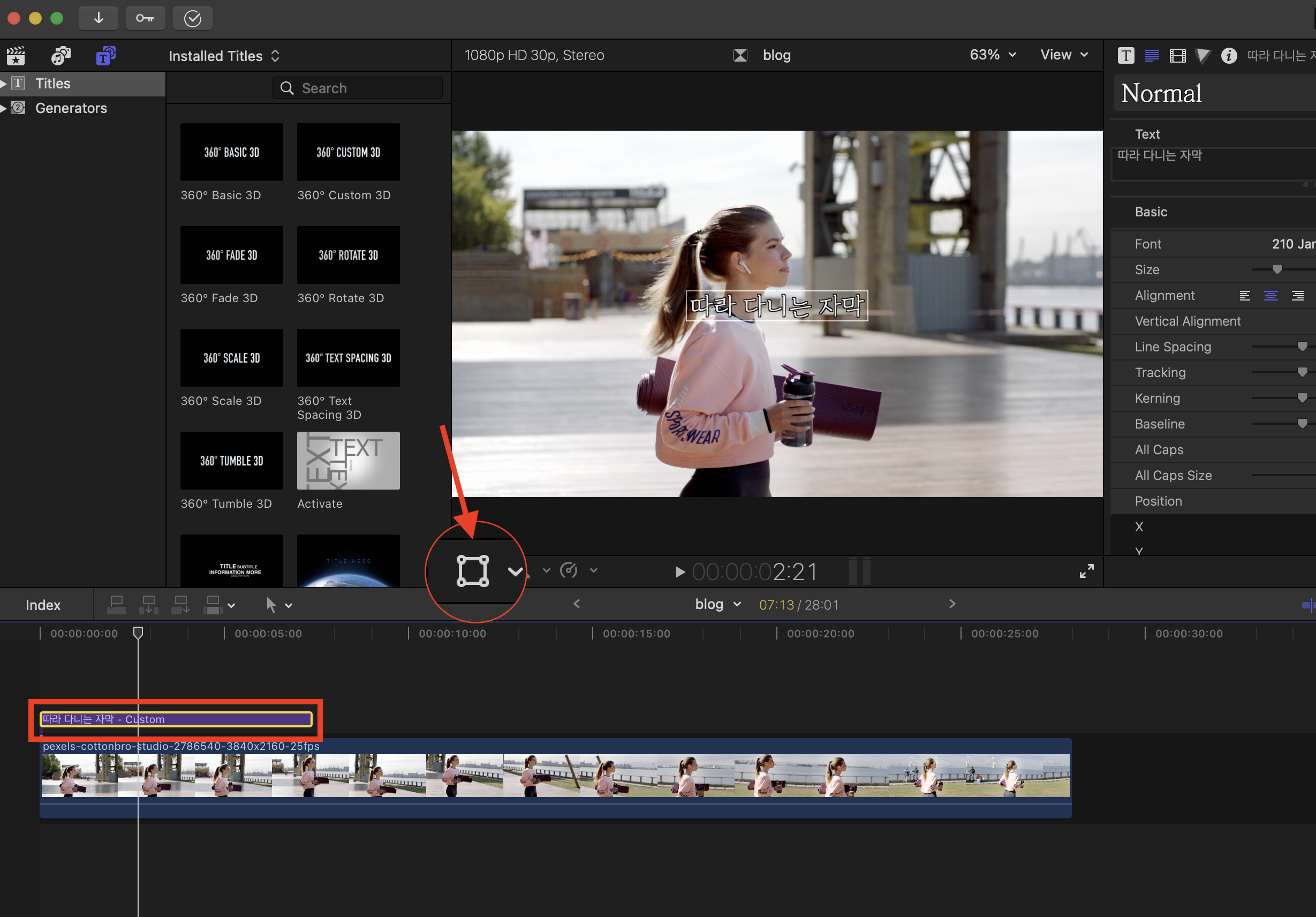Image resolution: width=1316 pixels, height=917 pixels.
Task: Click the Index button
Action: 43,605
